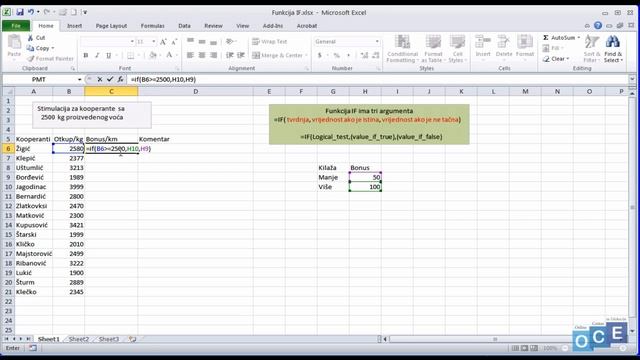Screen dimensions: 640x360
Task: Open the File tab
Action: (16, 26)
